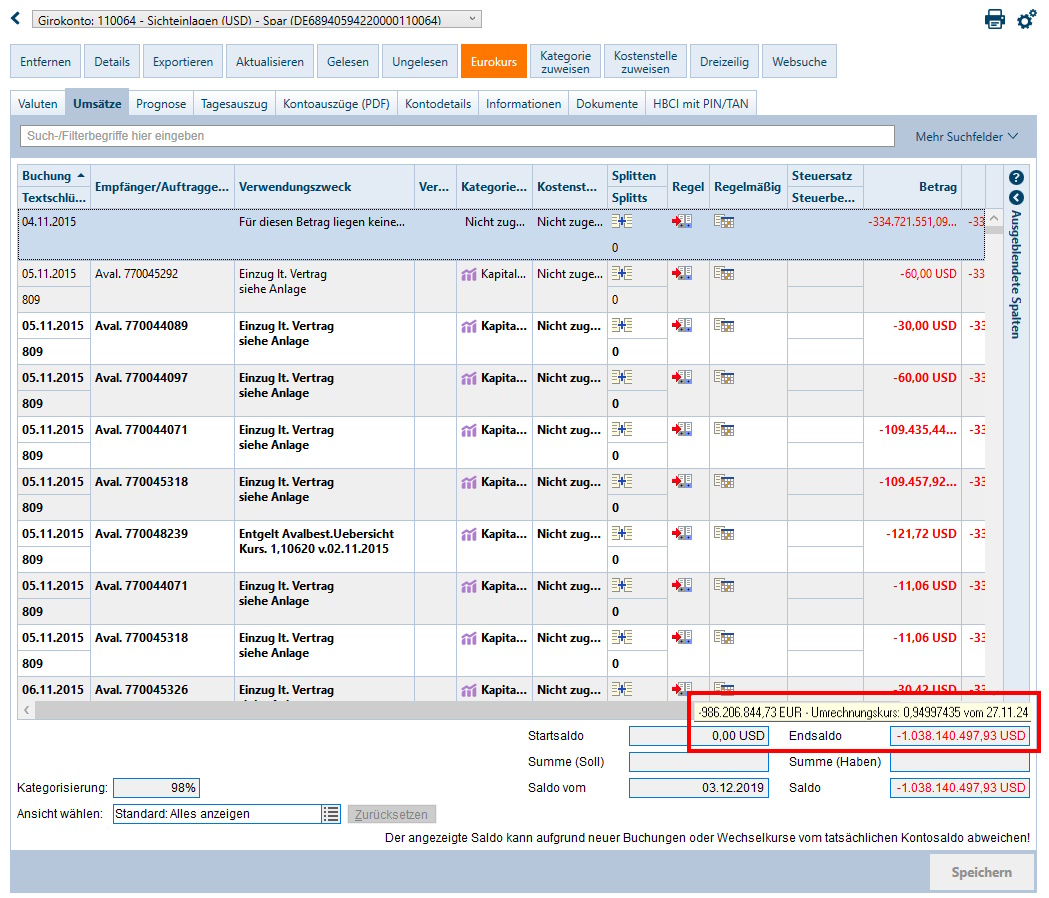The image size is (1049, 898).
Task: Click Kategorie zuweisen
Action: (565, 62)
